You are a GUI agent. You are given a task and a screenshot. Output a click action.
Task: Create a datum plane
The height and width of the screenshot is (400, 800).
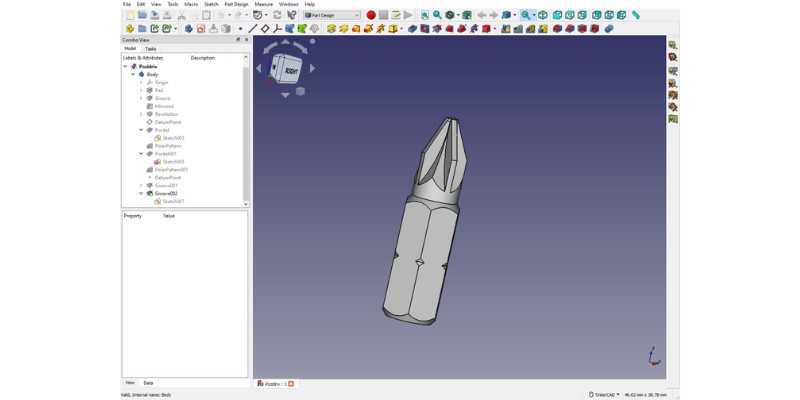pyautogui.click(x=265, y=29)
